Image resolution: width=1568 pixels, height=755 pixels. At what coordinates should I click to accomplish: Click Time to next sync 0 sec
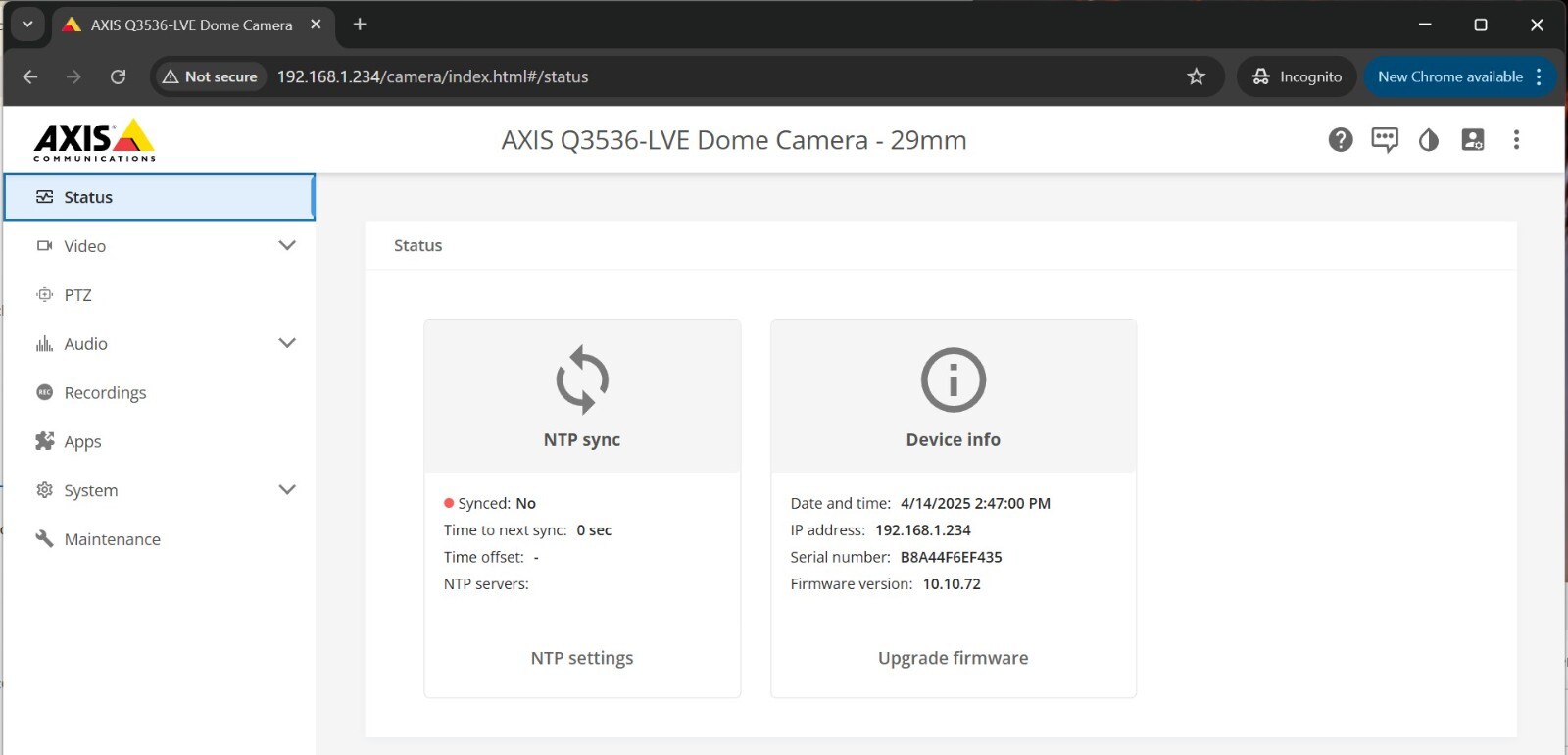(x=527, y=530)
